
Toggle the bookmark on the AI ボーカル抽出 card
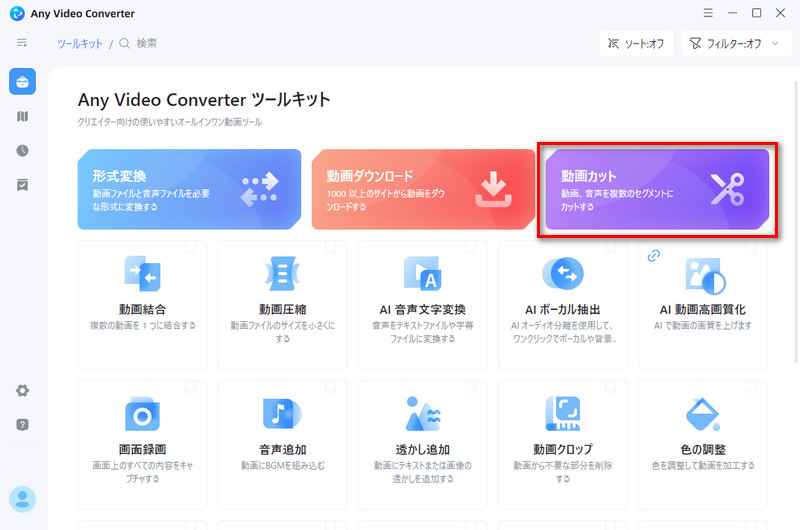coord(611,247)
